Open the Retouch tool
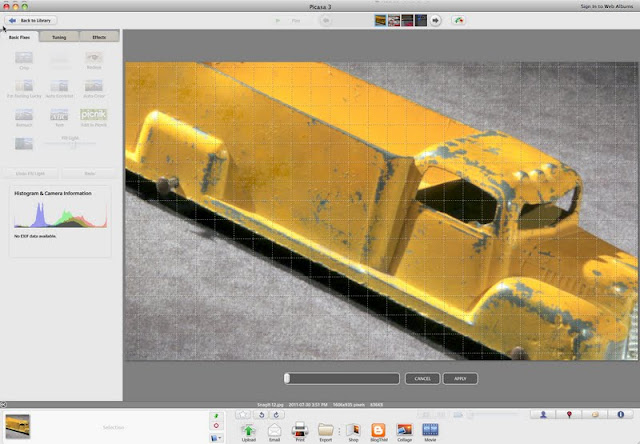Image resolution: width=640 pixels, height=444 pixels. pos(24,115)
